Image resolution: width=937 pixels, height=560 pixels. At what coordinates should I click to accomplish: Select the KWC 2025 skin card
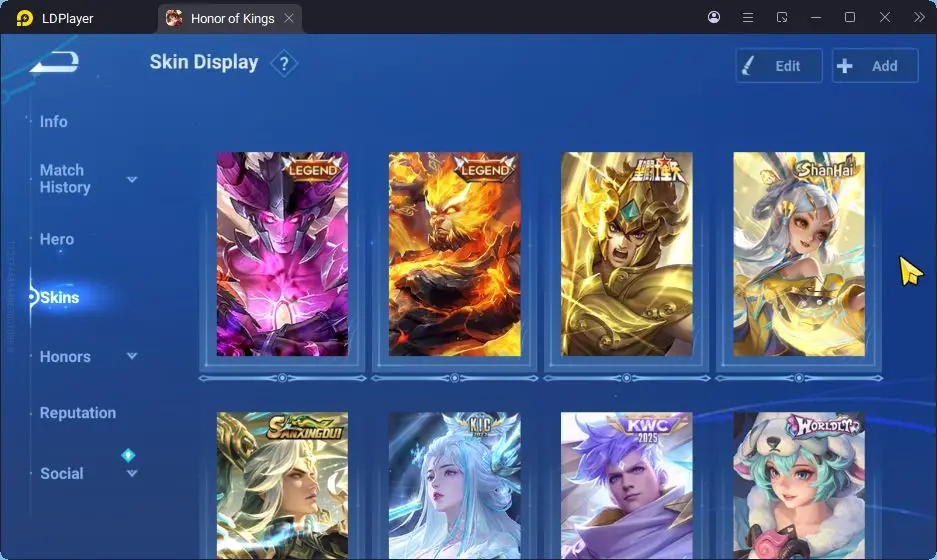[x=627, y=485]
